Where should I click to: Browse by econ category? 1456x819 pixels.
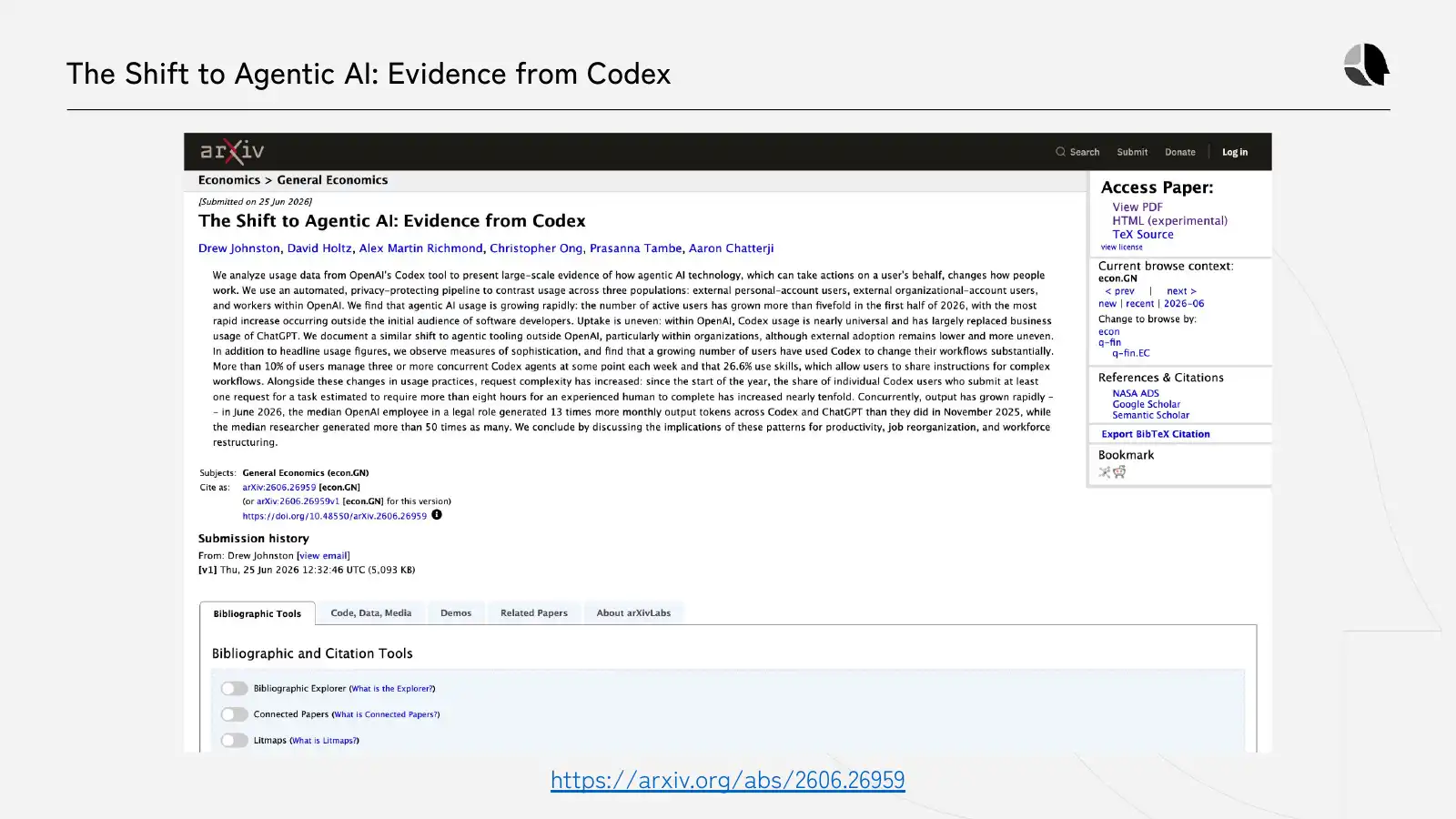click(x=1108, y=332)
